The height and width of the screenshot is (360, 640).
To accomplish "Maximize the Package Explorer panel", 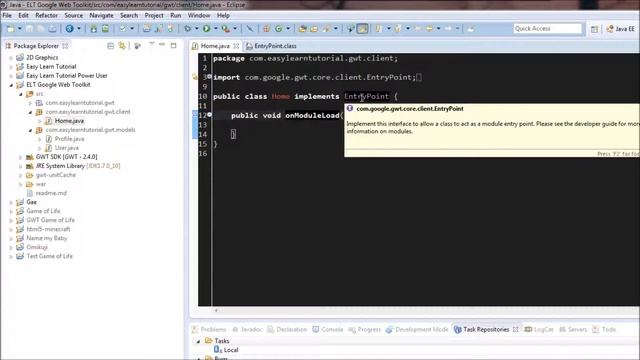I will [173, 45].
